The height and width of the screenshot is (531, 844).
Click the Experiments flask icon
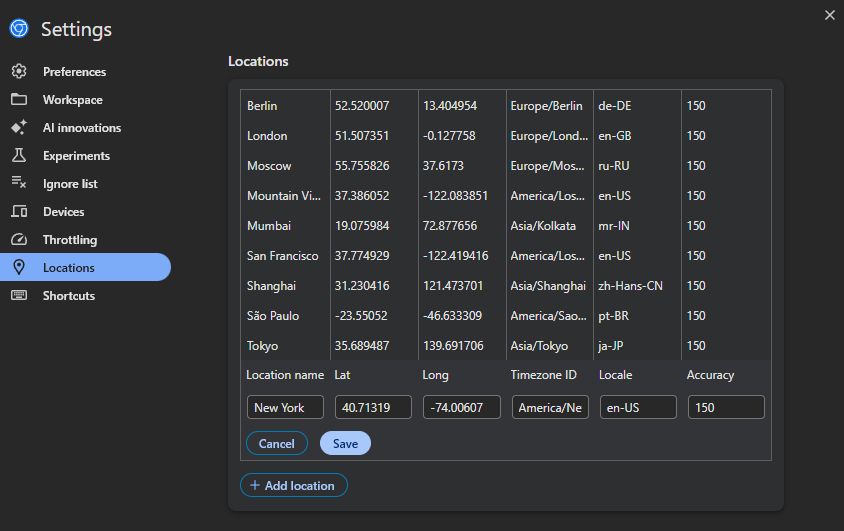19,155
